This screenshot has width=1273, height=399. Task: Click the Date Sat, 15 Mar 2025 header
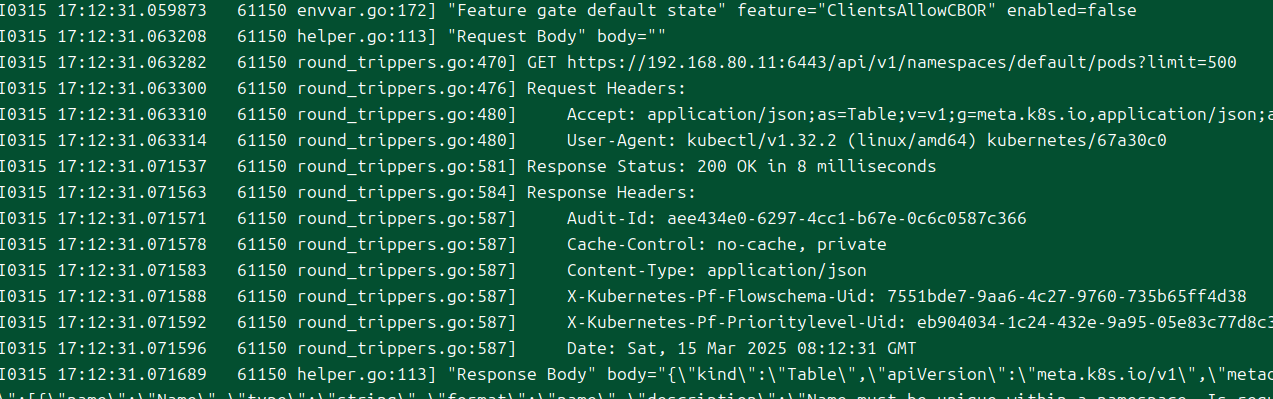point(742,348)
